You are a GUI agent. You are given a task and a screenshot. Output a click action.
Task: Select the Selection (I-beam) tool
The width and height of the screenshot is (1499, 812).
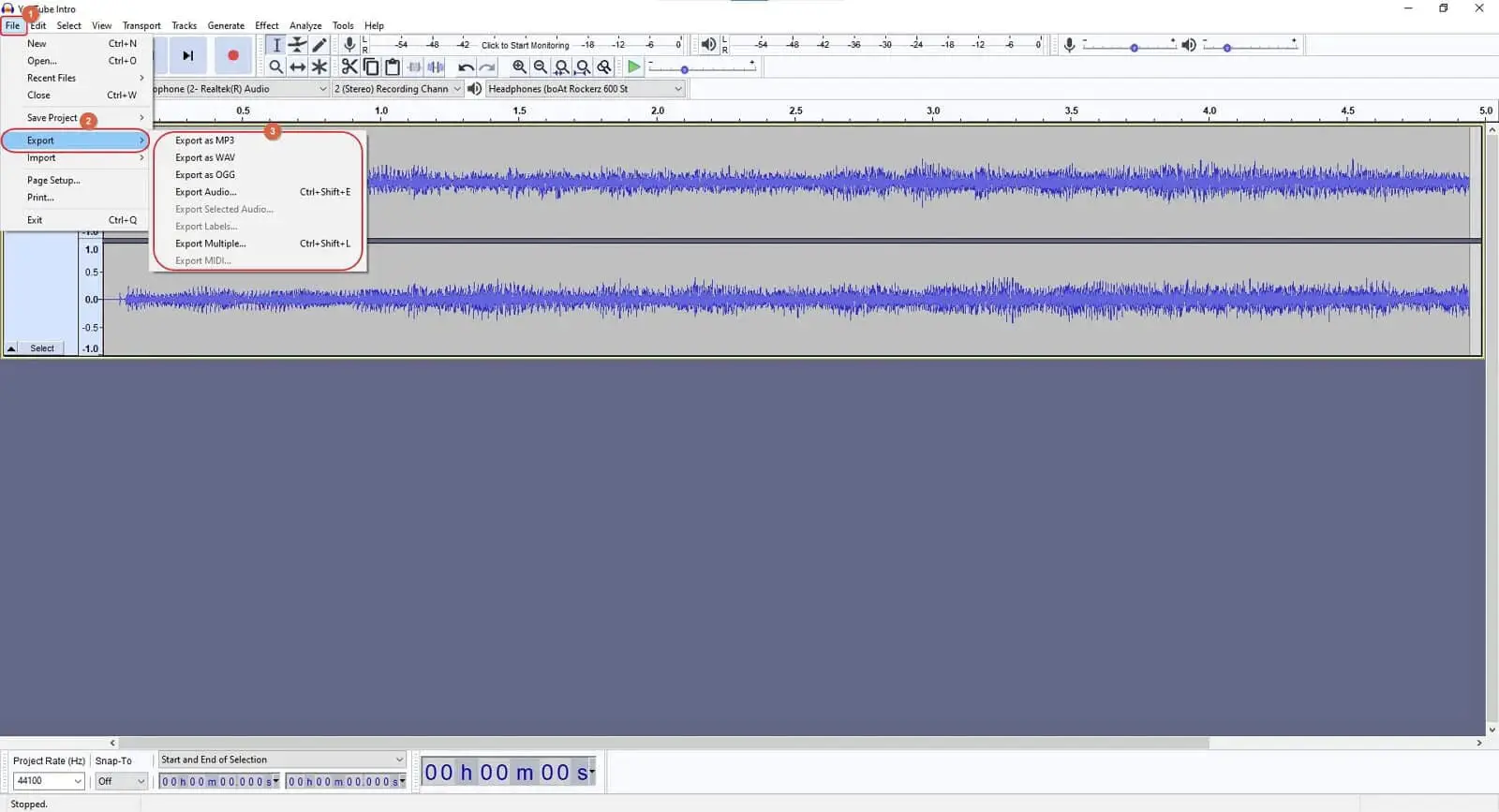(276, 45)
